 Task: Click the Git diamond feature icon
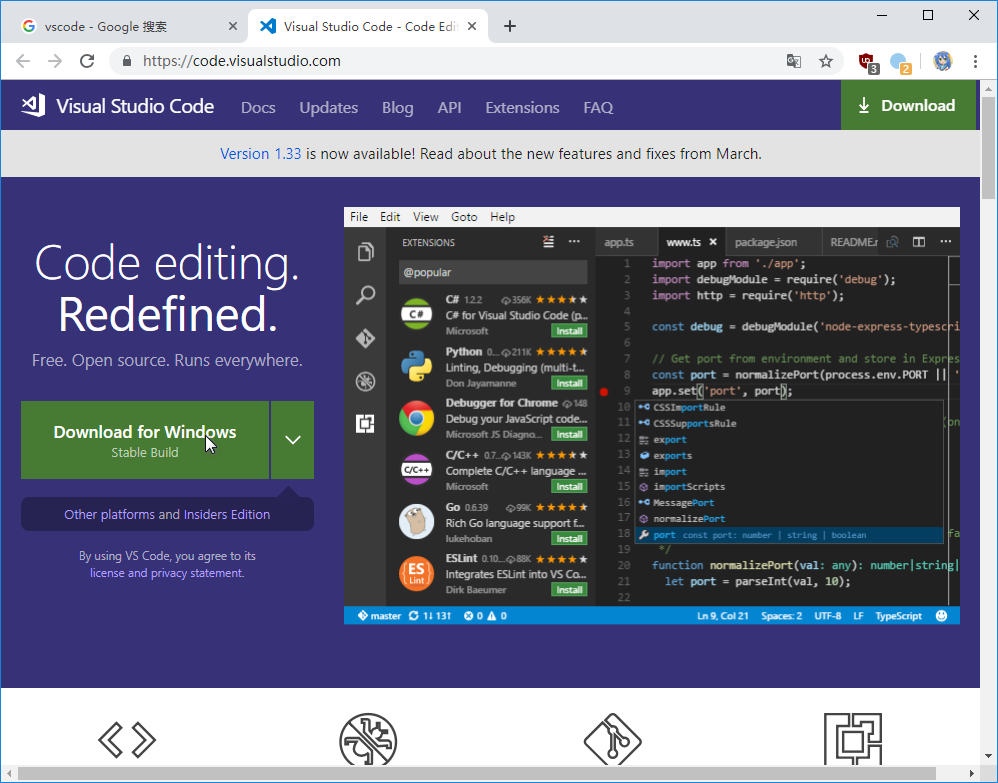pos(612,740)
